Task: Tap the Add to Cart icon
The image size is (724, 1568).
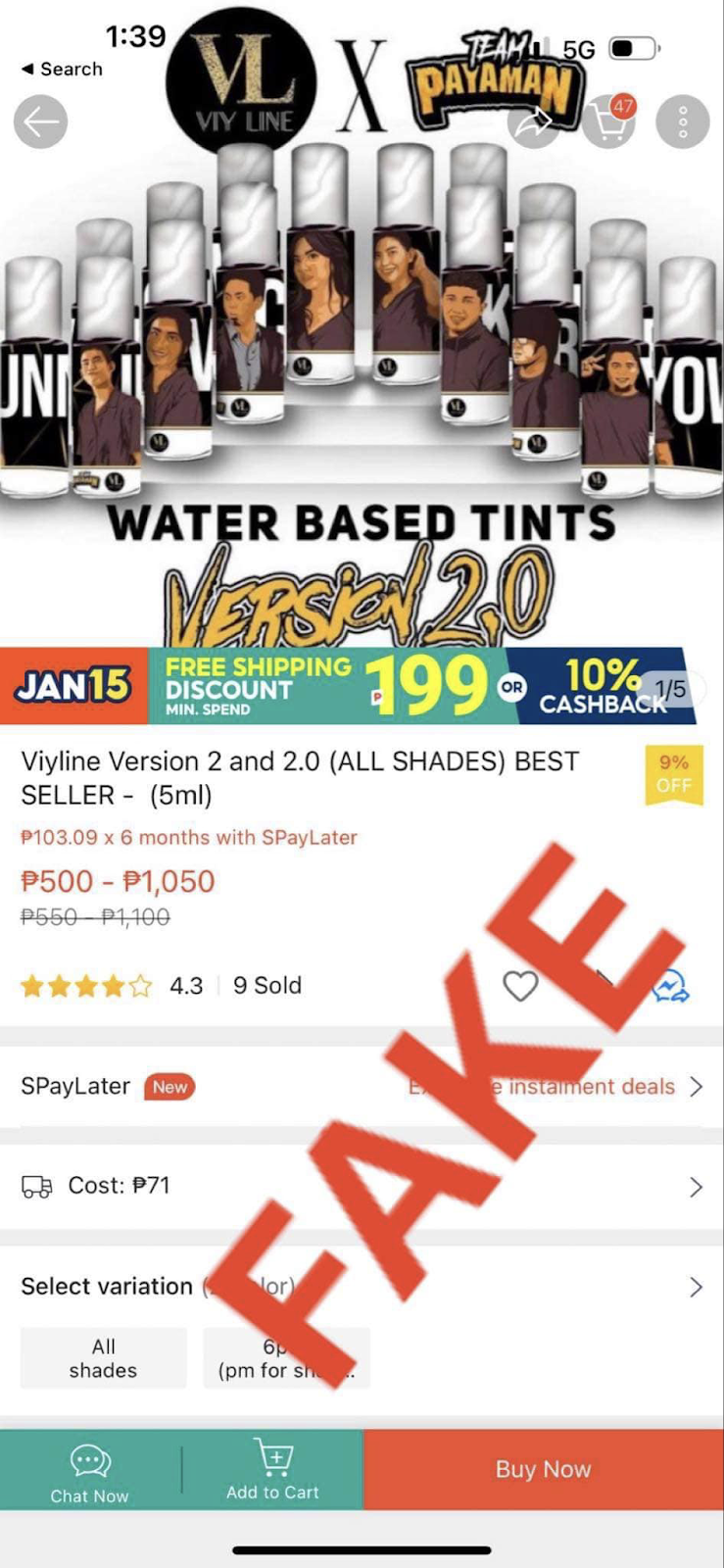Action: point(273,1457)
